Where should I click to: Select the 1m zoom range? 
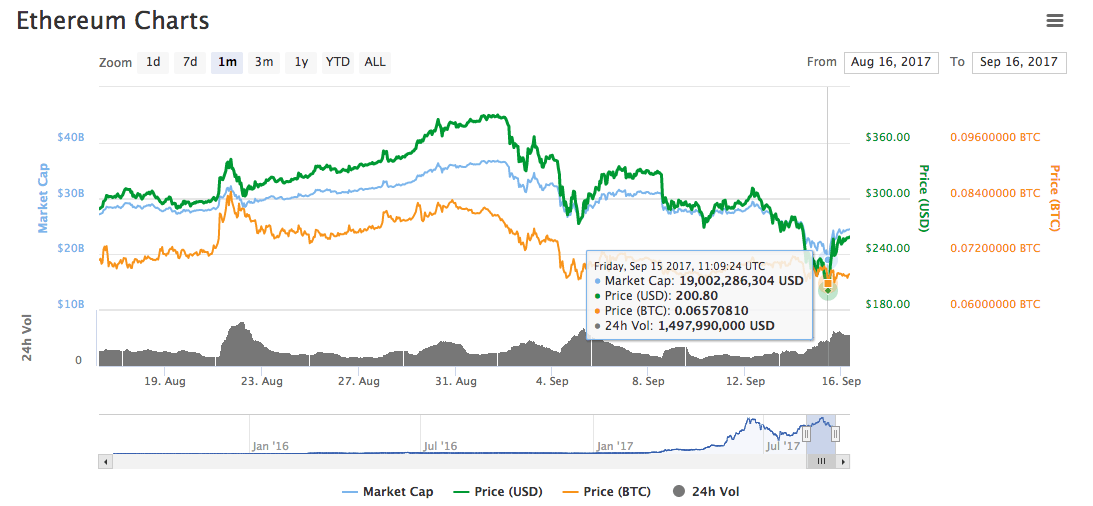pyautogui.click(x=227, y=62)
